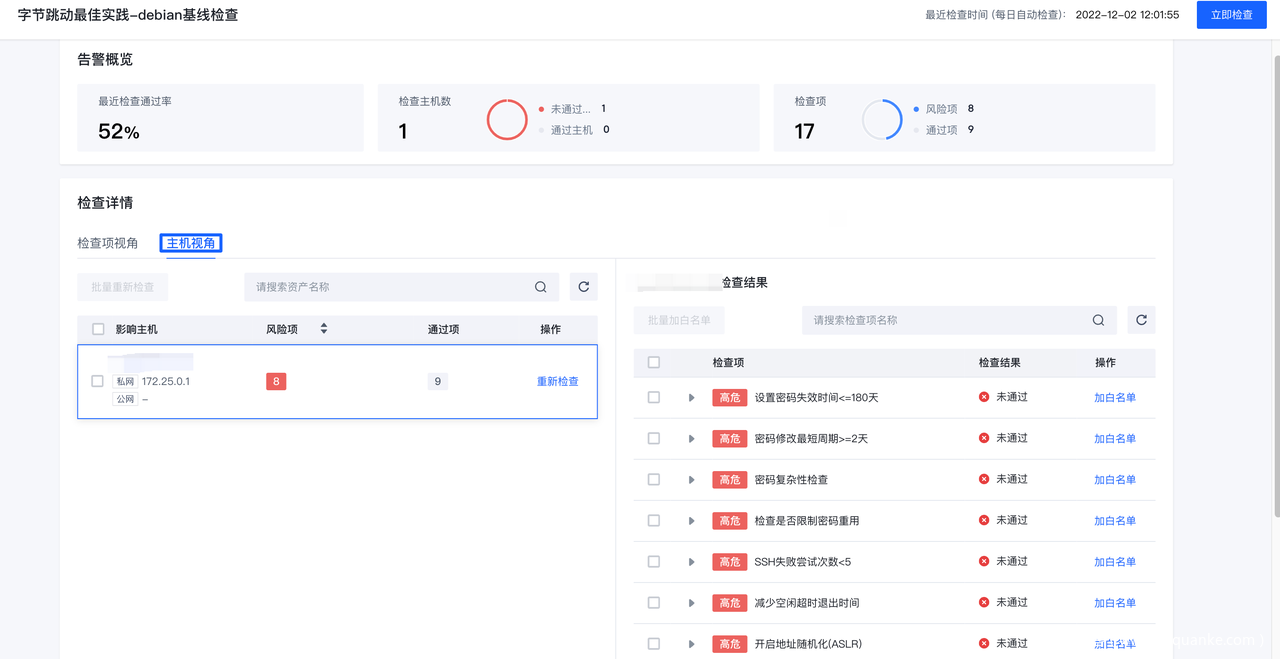Click red 8 risk count badge
The image size is (1280, 659).
[x=276, y=381]
